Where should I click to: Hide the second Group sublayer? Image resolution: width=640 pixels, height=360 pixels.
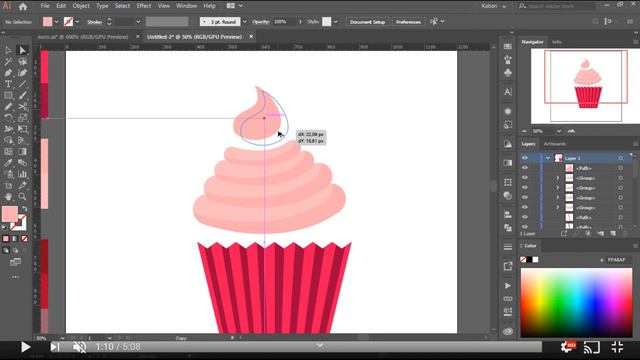(525, 188)
